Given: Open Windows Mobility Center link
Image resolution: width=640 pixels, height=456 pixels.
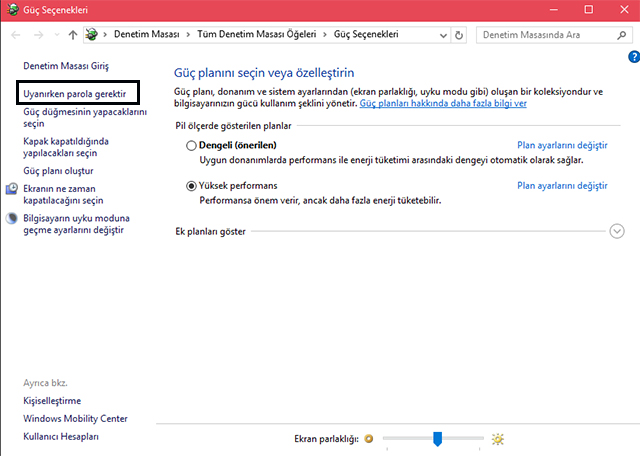Looking at the screenshot, I should pos(75,418).
